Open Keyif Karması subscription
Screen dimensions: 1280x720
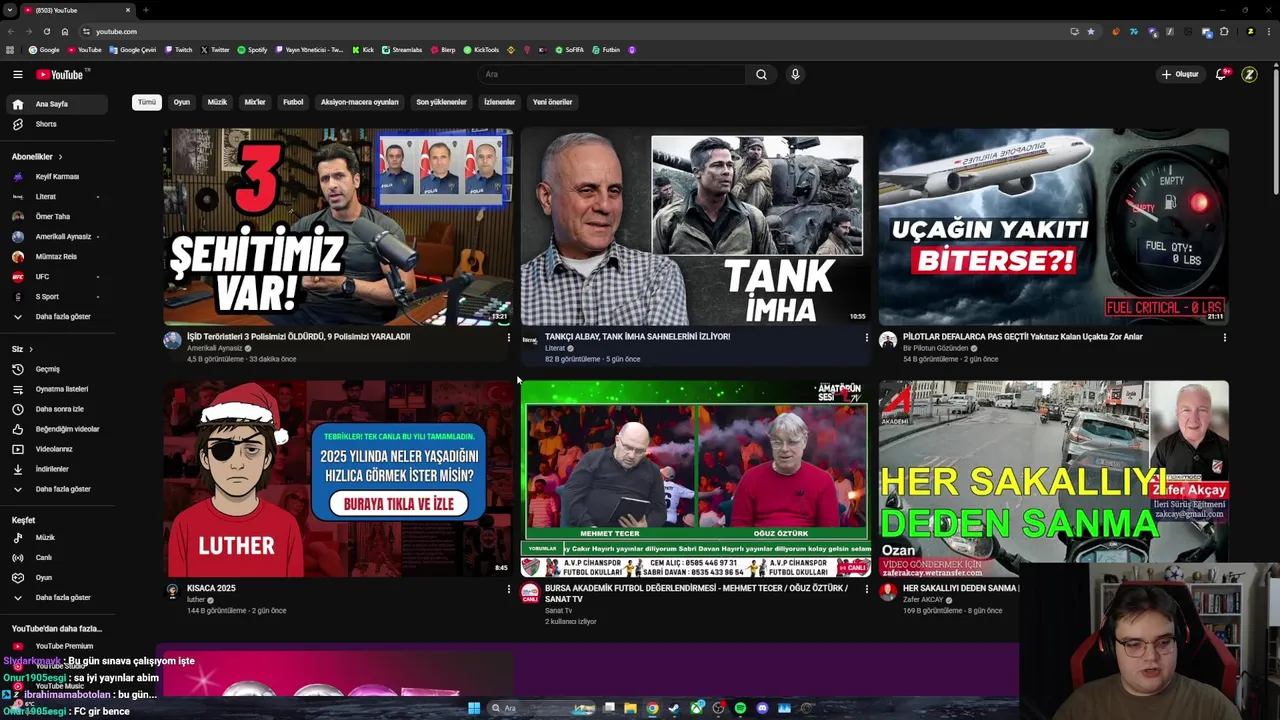57,177
